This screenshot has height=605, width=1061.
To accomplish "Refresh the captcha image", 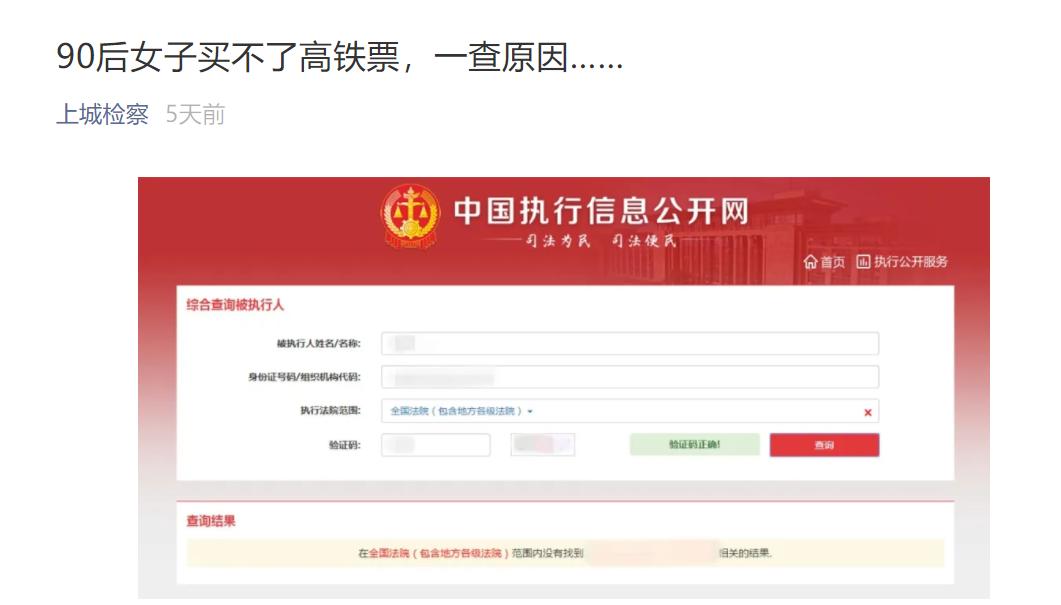I will 543,445.
